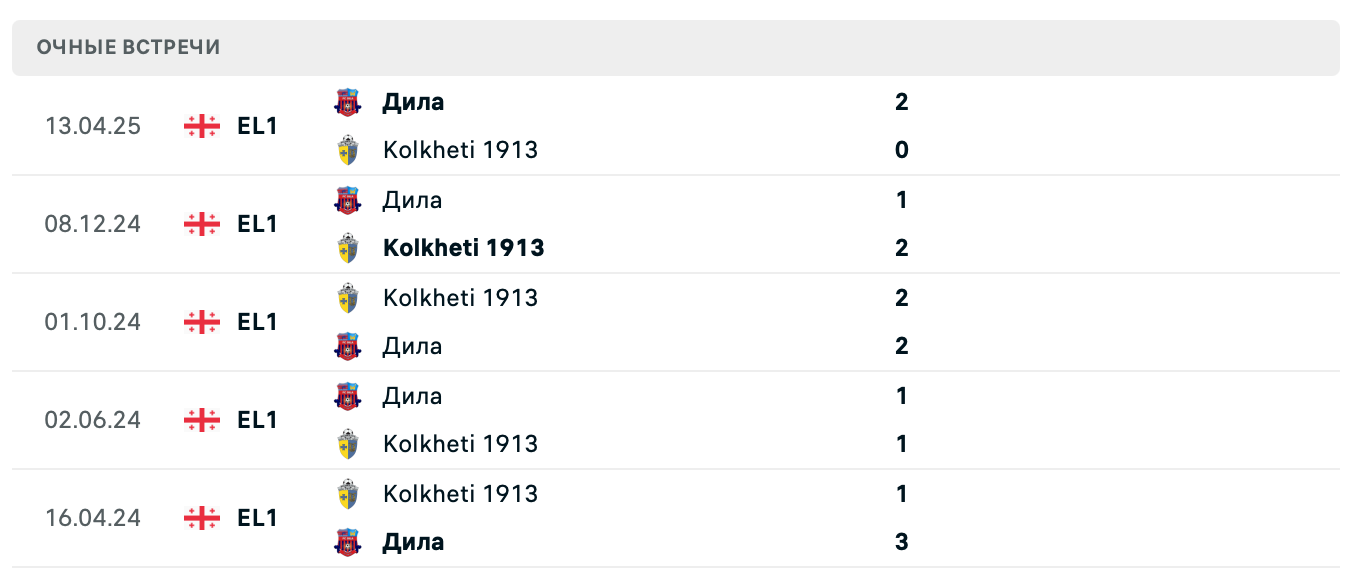Open the EL1 league label in the top row

pos(256,126)
